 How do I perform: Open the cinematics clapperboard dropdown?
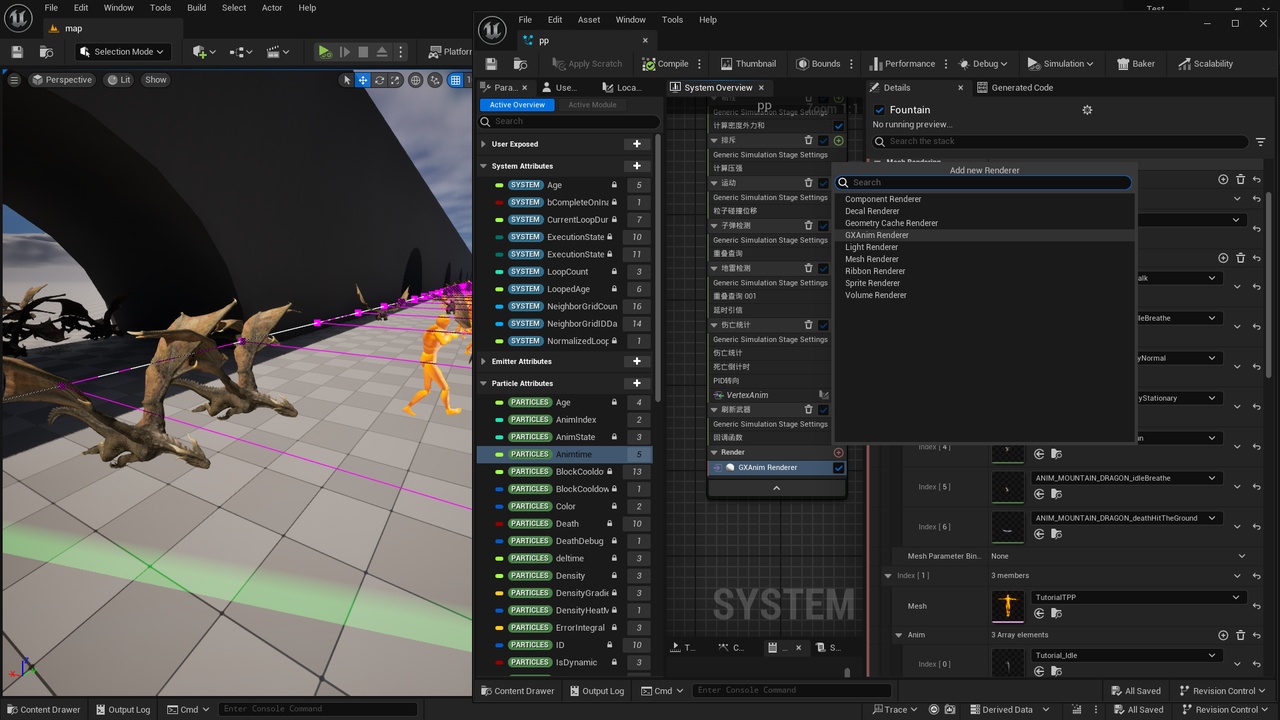[x=277, y=52]
